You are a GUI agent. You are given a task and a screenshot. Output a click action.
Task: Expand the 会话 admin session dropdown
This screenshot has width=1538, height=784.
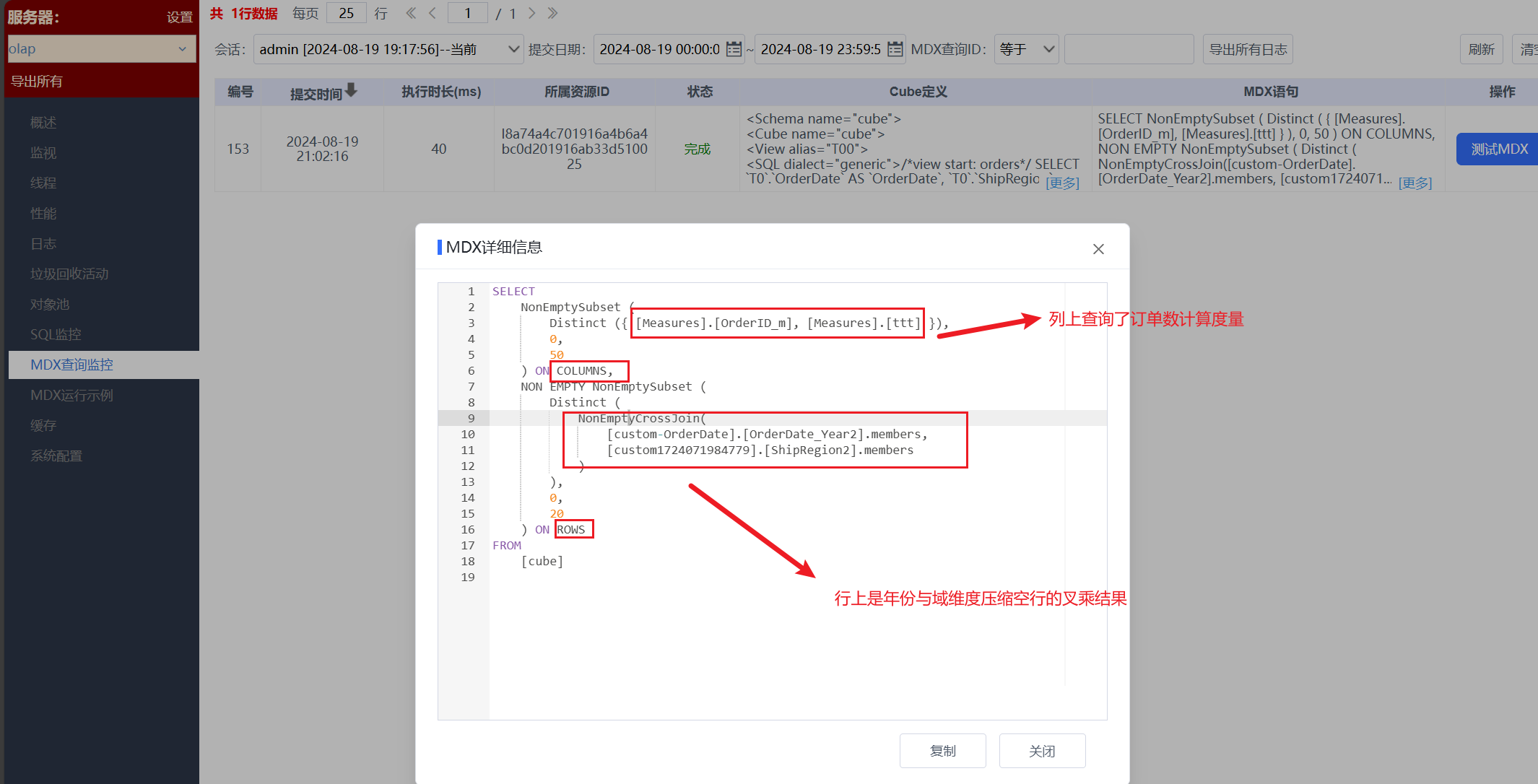388,49
